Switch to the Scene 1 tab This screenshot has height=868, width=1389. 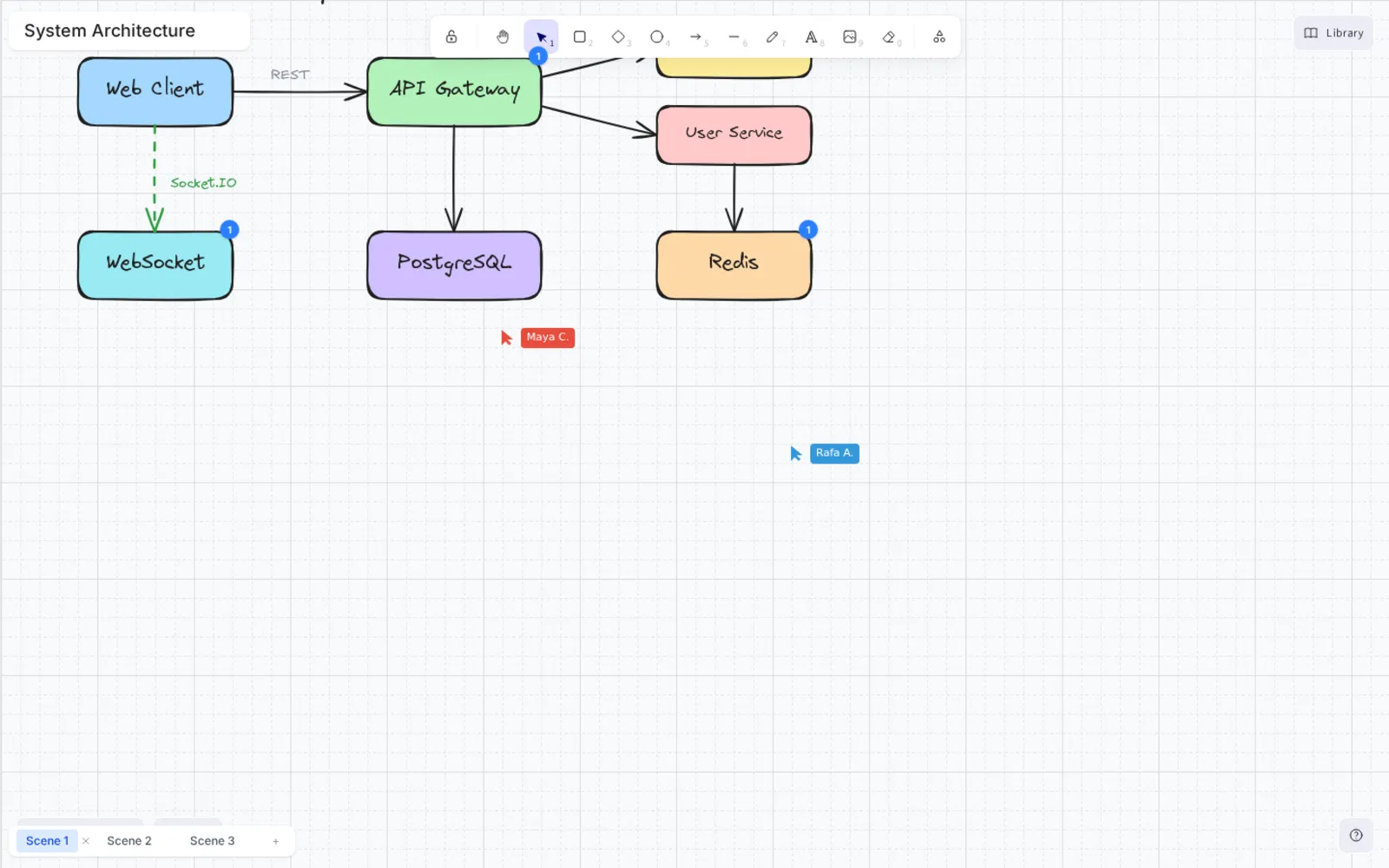coord(47,840)
